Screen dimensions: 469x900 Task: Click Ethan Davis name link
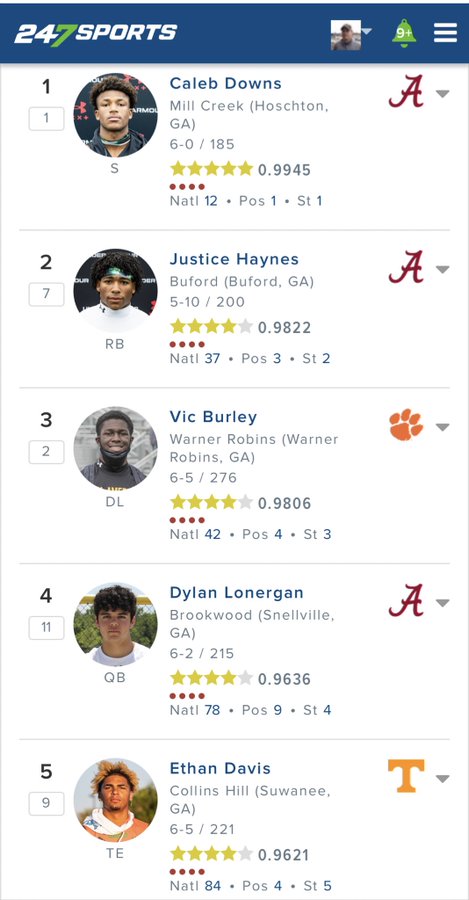pyautogui.click(x=220, y=768)
